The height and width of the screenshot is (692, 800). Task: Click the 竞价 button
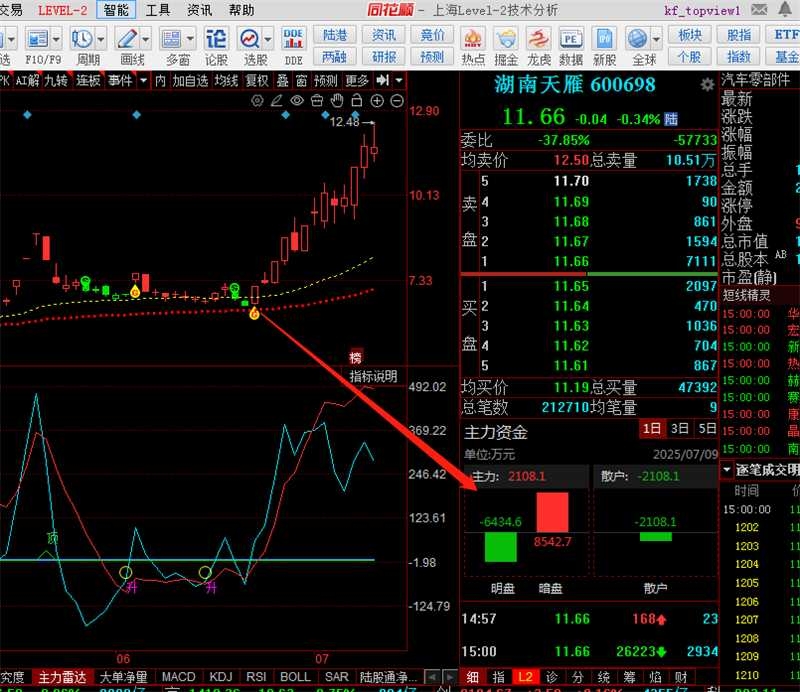click(x=433, y=35)
